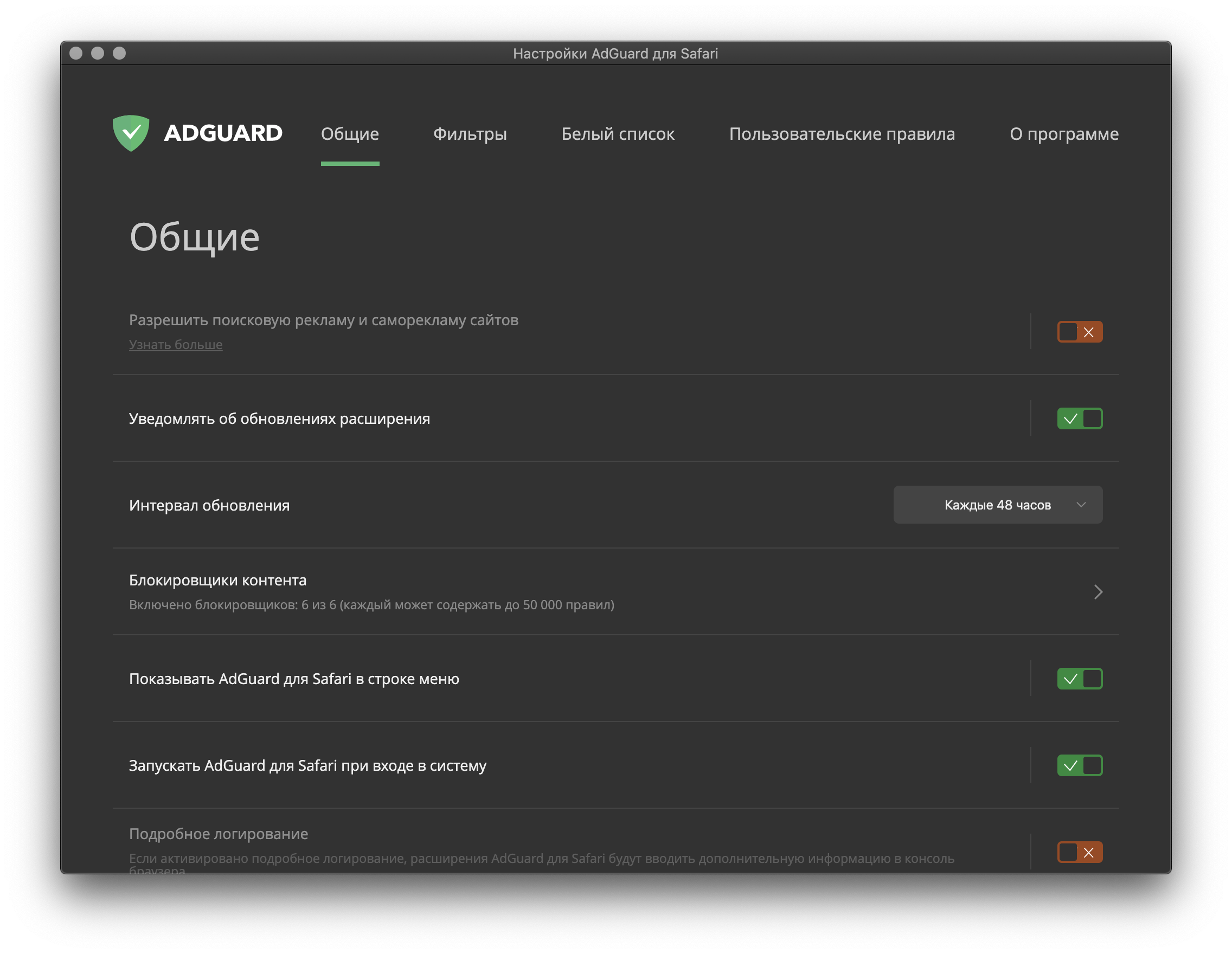Image resolution: width=1232 pixels, height=954 pixels.
Task: Click the Интервал обновления label
Action: pos(209,506)
